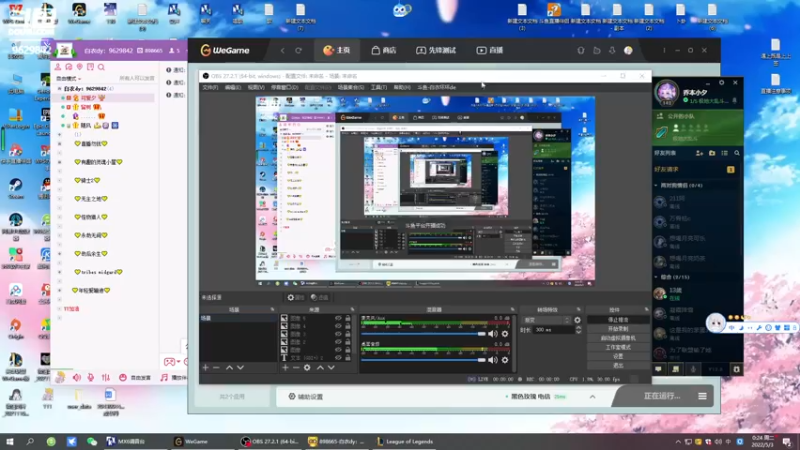Open the WeGame downloads icon
Image resolution: width=800 pixels, height=450 pixels.
tap(612, 50)
